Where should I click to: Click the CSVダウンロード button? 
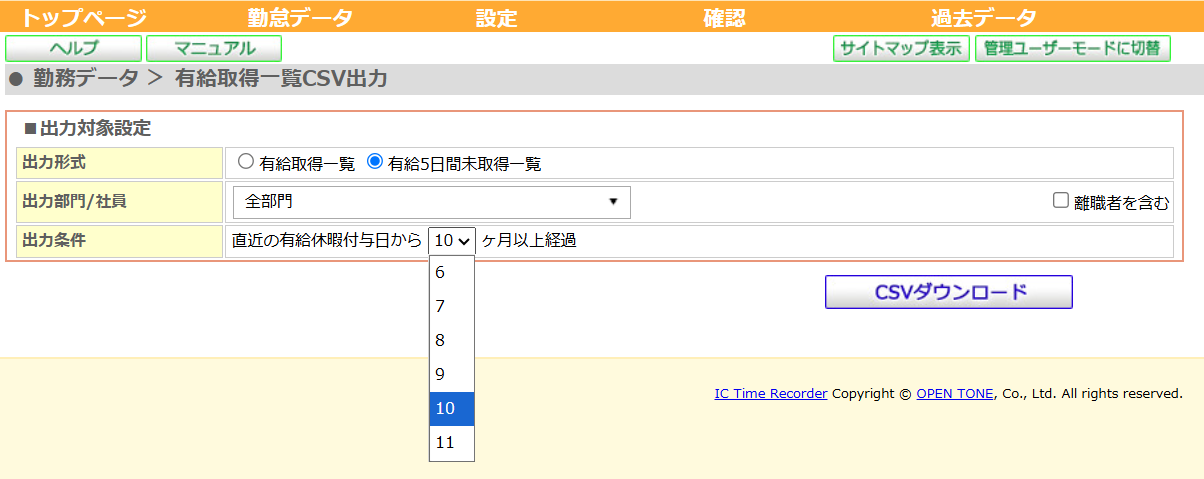[948, 292]
